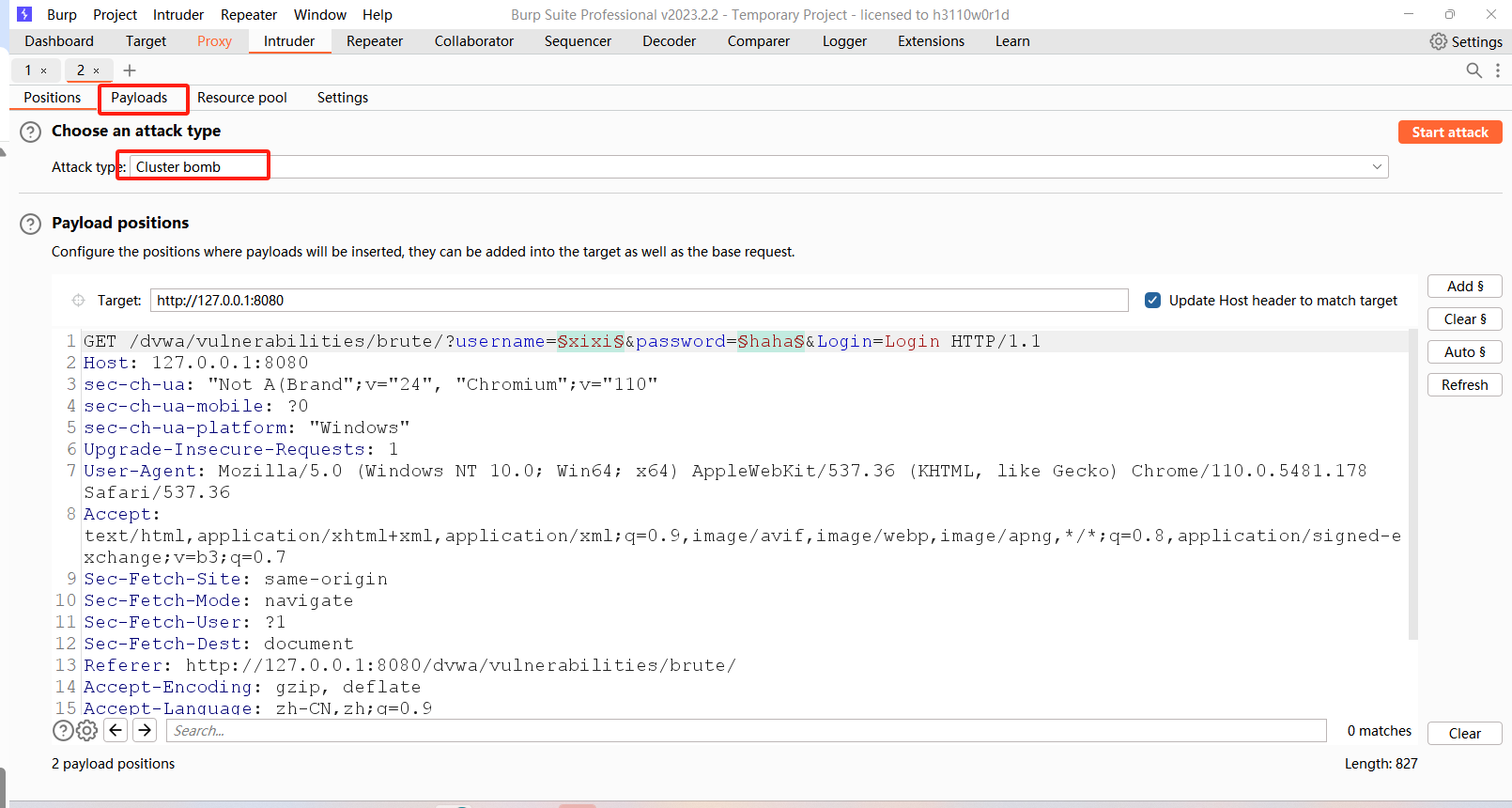Open the Help menu
1512x808 pixels.
click(x=378, y=15)
